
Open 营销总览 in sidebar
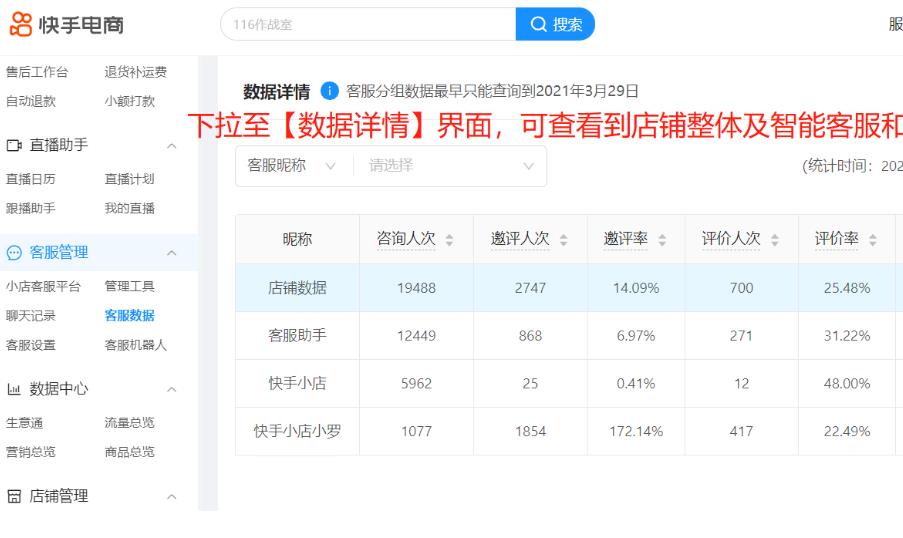[31, 452]
